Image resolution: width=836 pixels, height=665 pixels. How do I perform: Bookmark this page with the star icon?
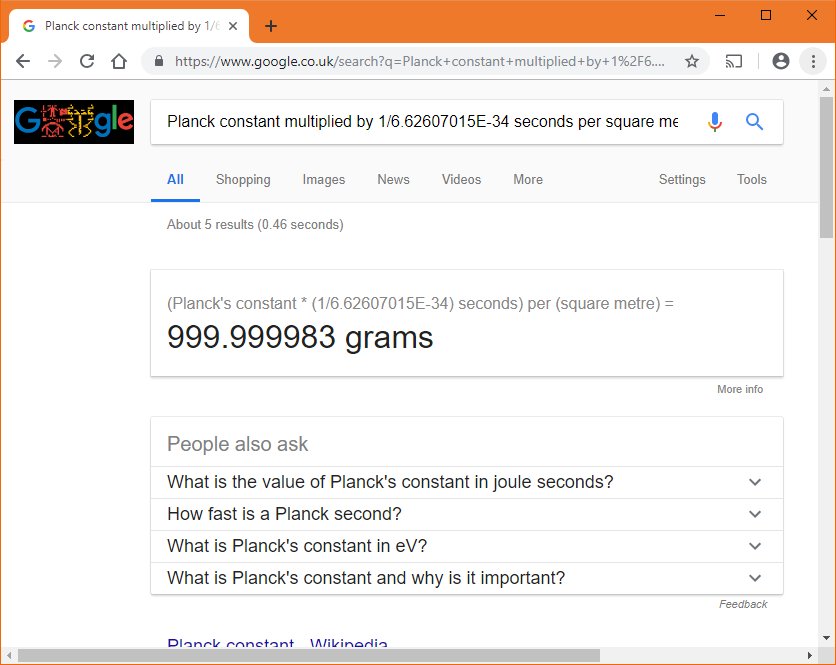tap(692, 61)
